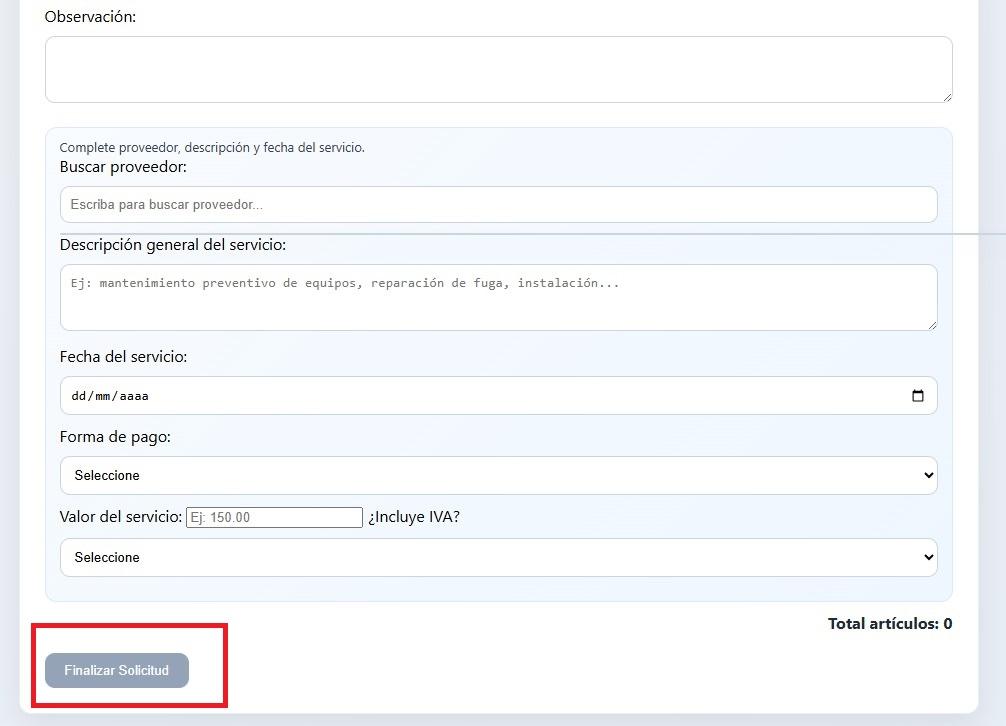Click the Buscar proveedor: label

(x=123, y=167)
